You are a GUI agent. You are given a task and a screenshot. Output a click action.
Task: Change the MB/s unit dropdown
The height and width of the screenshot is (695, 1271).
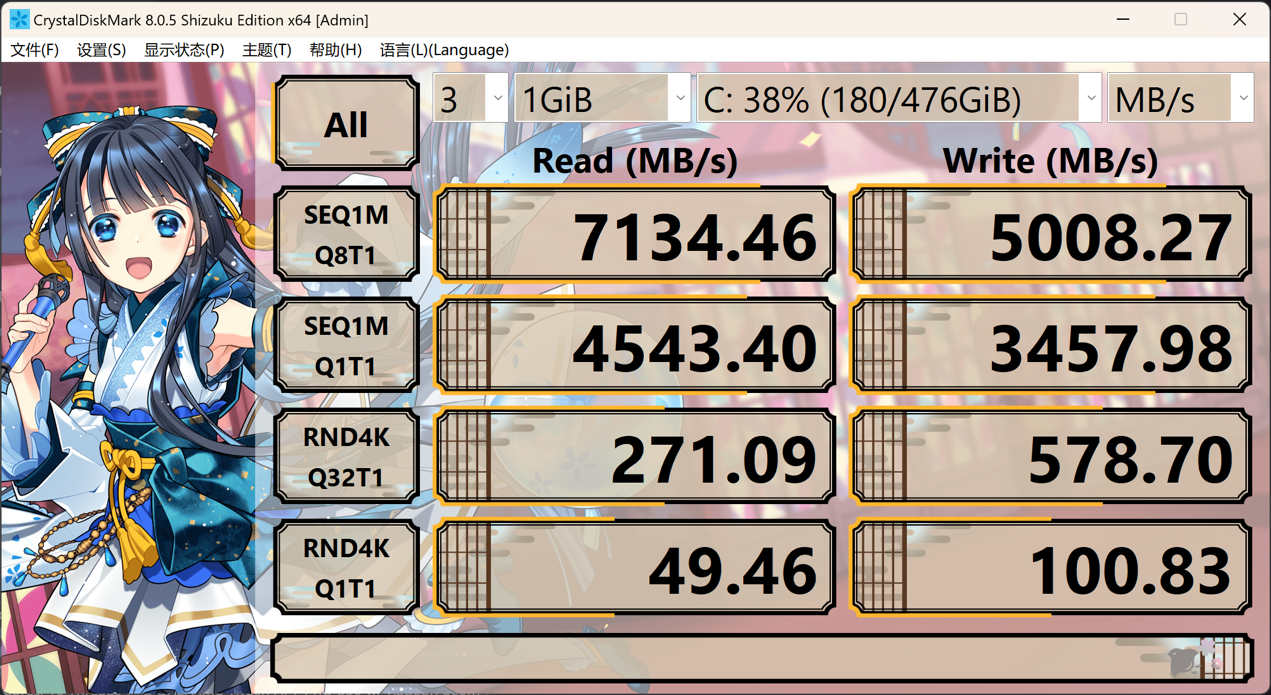1180,99
